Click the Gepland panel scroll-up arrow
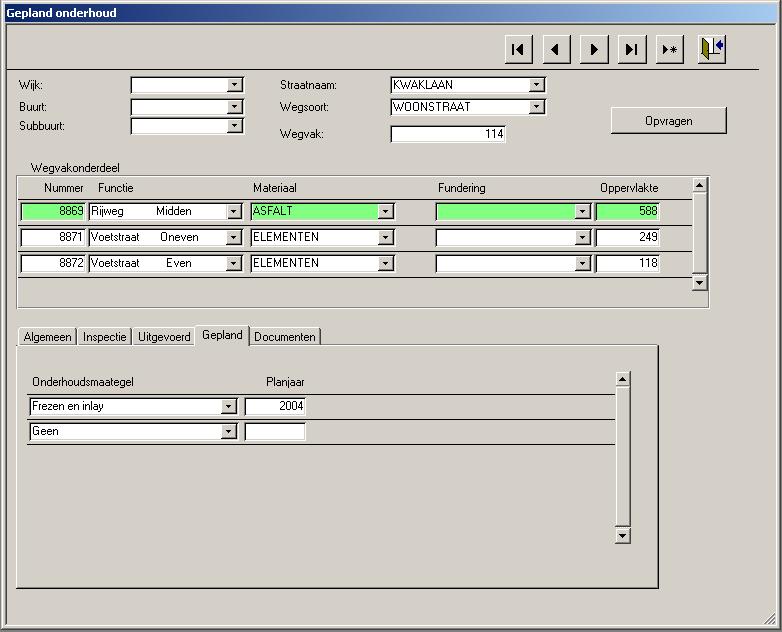 [622, 380]
